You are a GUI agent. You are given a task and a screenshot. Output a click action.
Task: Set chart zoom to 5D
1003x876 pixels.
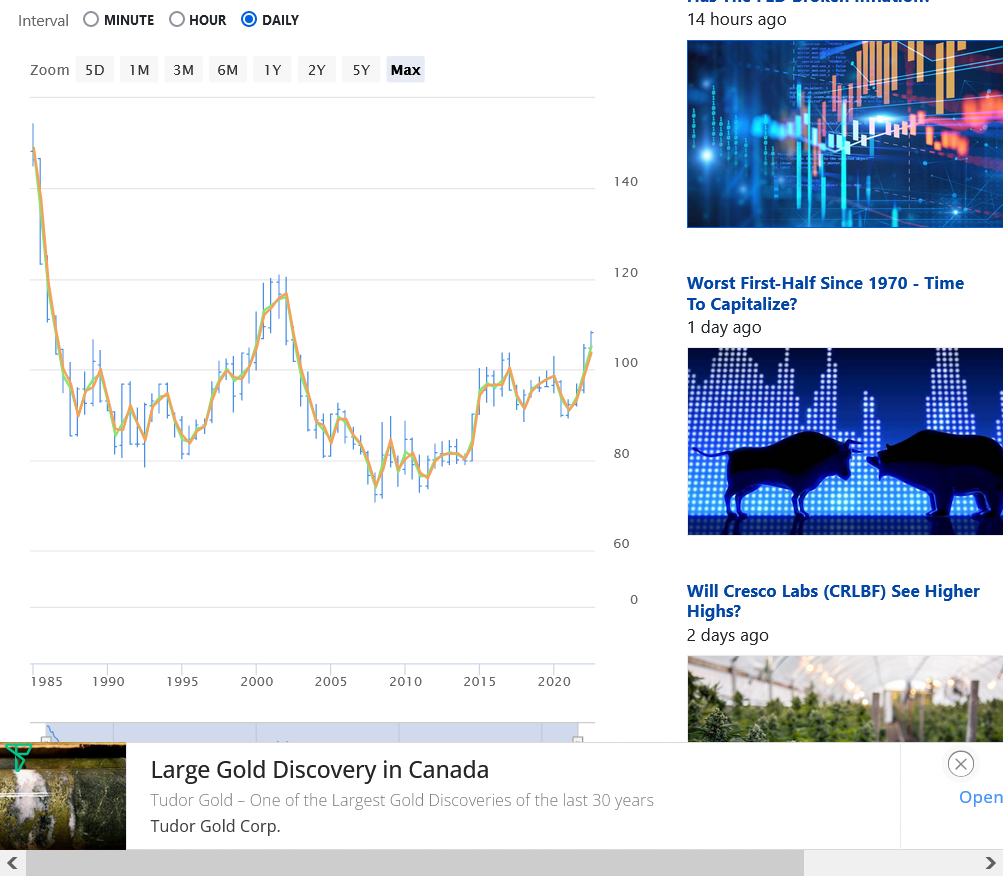point(95,70)
